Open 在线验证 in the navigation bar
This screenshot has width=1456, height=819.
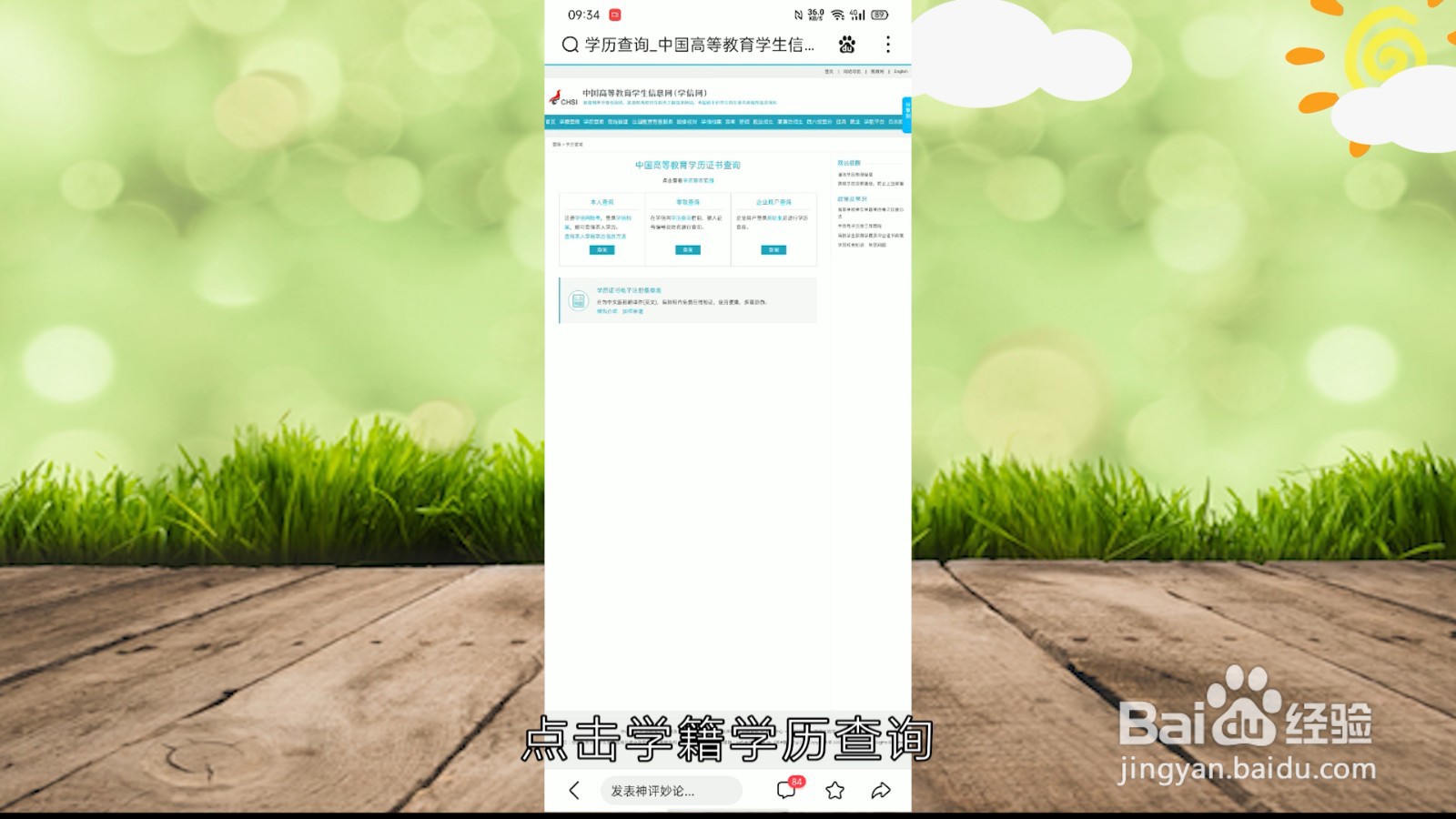(618, 121)
